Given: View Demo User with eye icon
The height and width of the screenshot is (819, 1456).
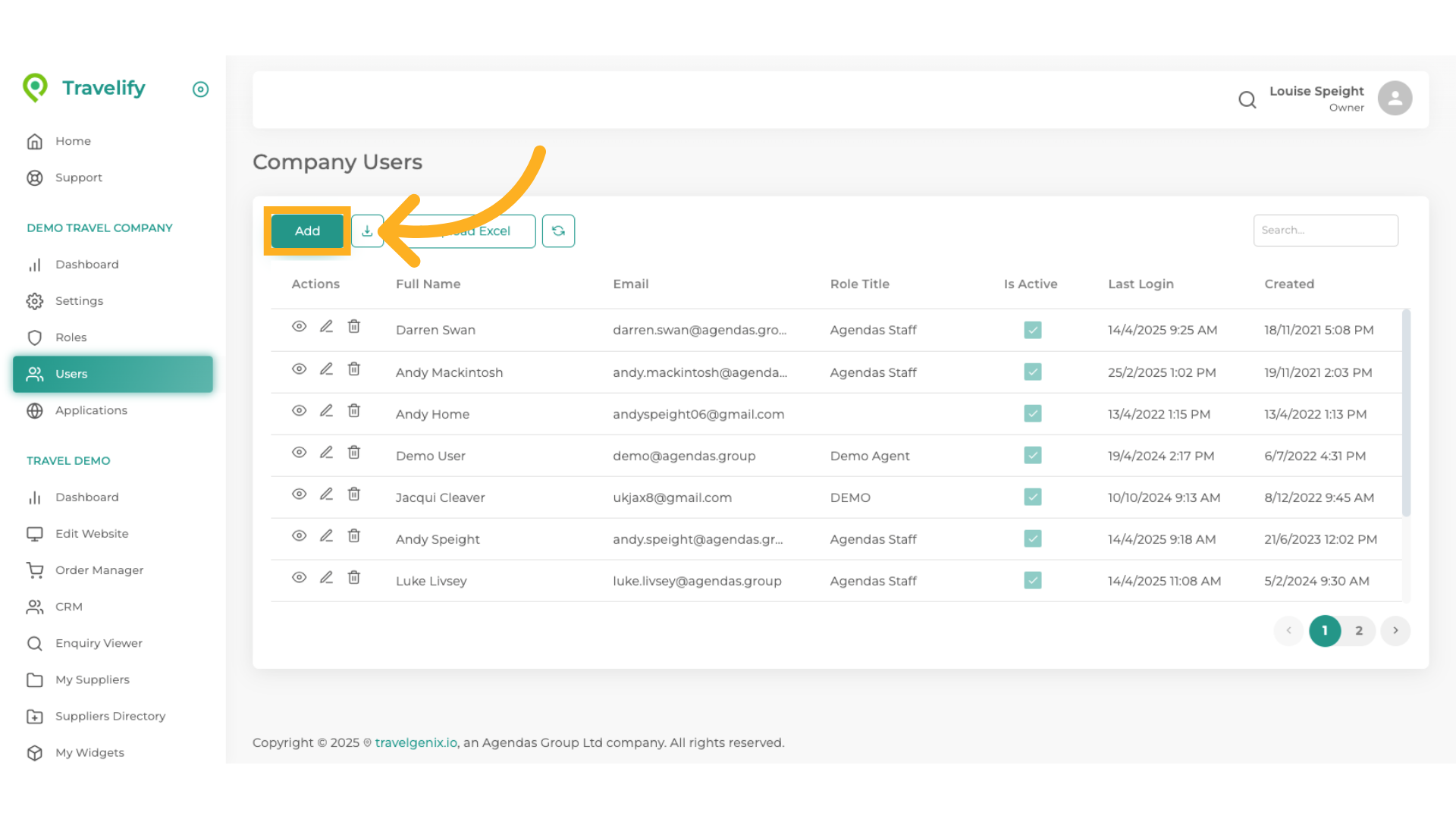Looking at the screenshot, I should tap(299, 453).
